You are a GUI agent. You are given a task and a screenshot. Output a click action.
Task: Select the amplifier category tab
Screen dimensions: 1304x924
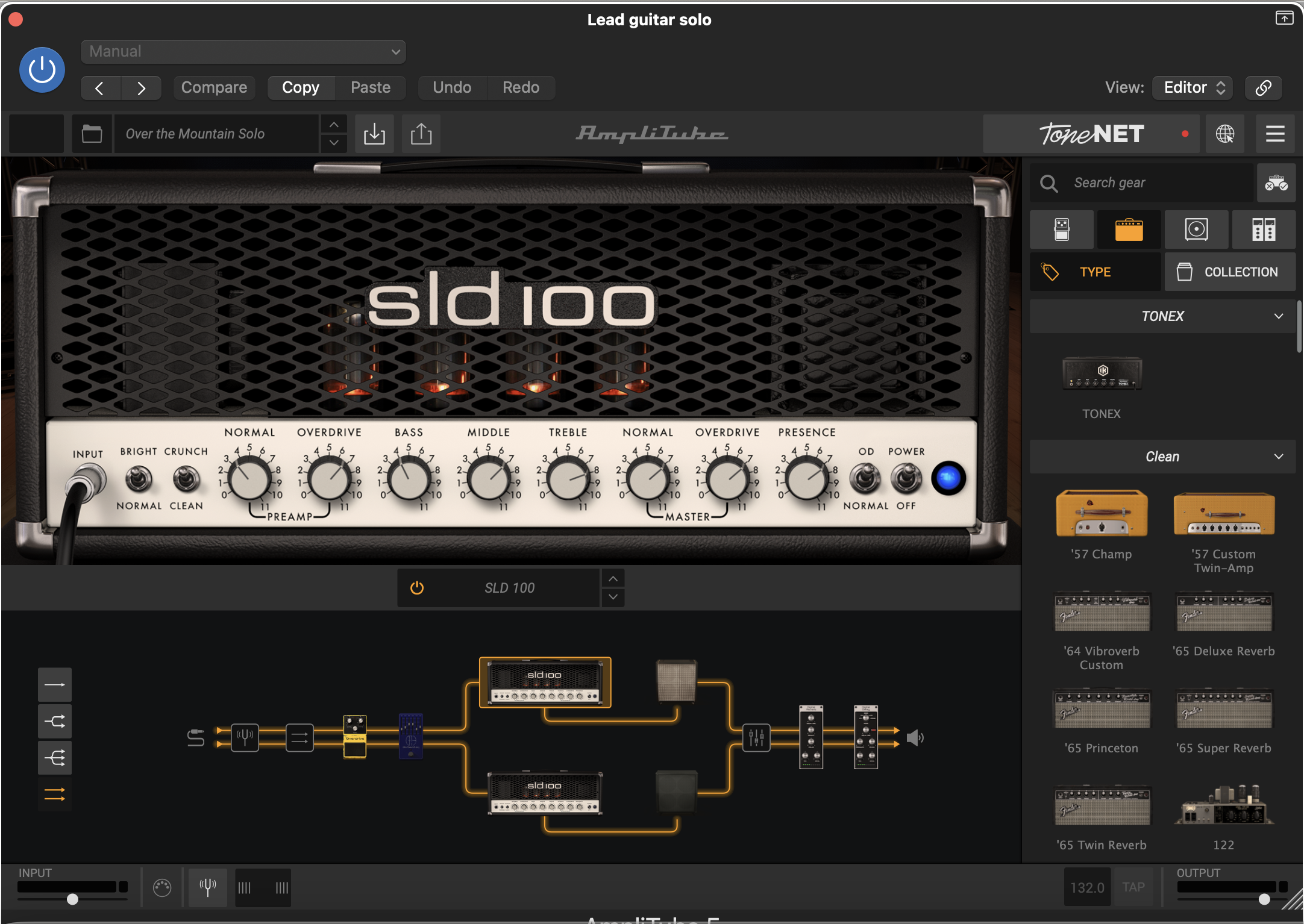point(1129,229)
